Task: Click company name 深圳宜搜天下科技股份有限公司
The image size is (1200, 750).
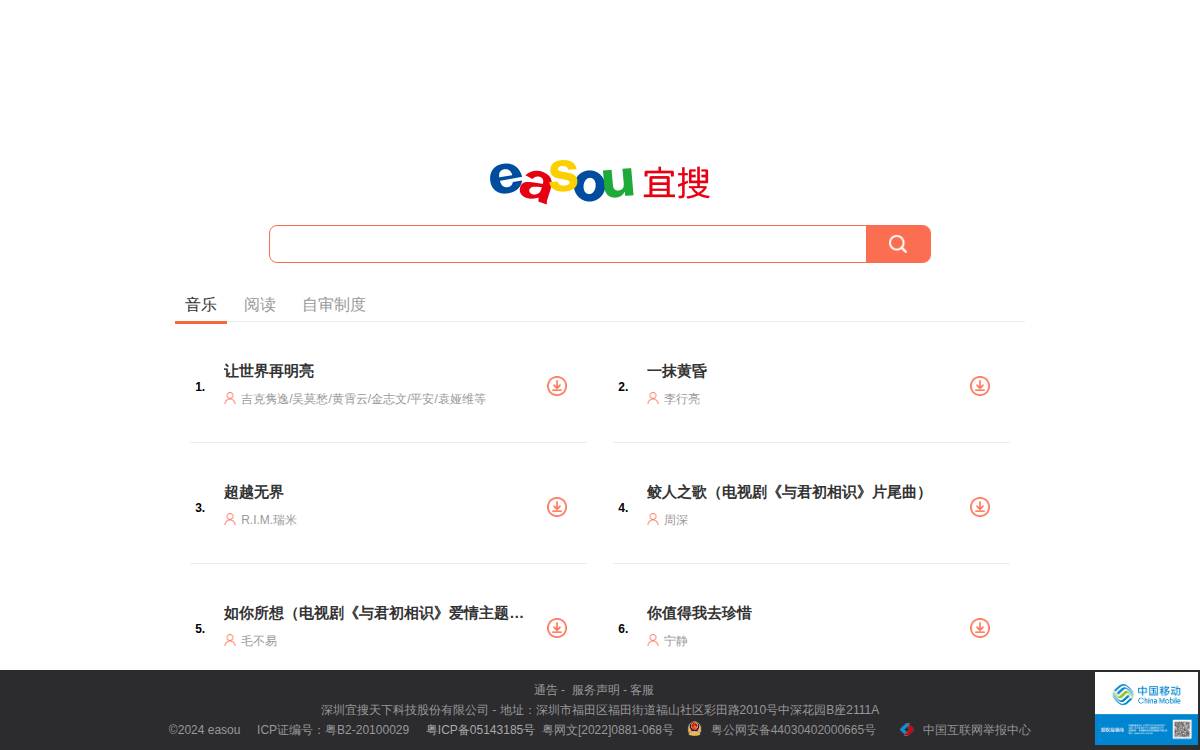Action: click(405, 710)
